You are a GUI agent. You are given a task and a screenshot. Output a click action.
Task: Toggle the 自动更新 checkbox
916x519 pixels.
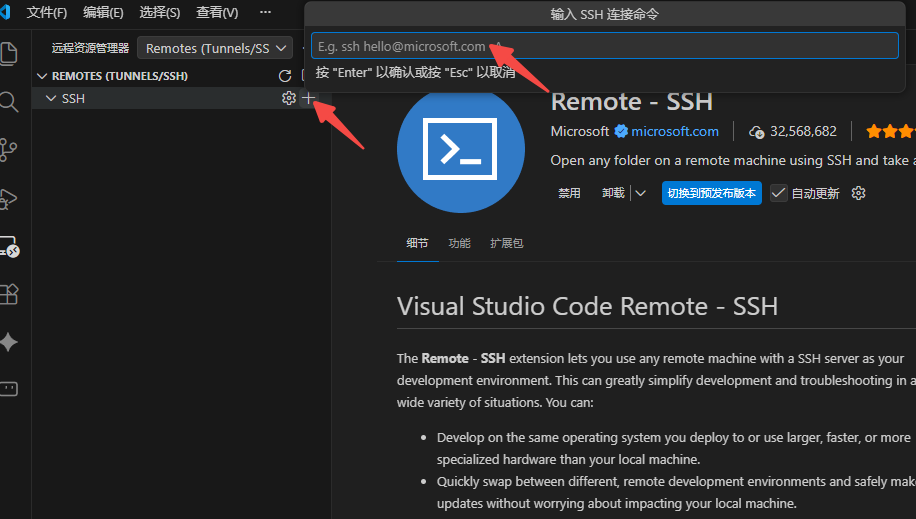pyautogui.click(x=779, y=193)
